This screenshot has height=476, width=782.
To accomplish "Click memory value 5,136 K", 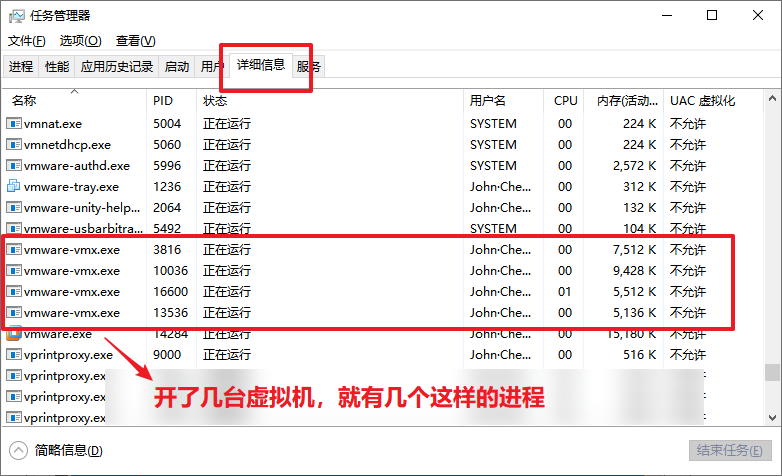I will [634, 312].
